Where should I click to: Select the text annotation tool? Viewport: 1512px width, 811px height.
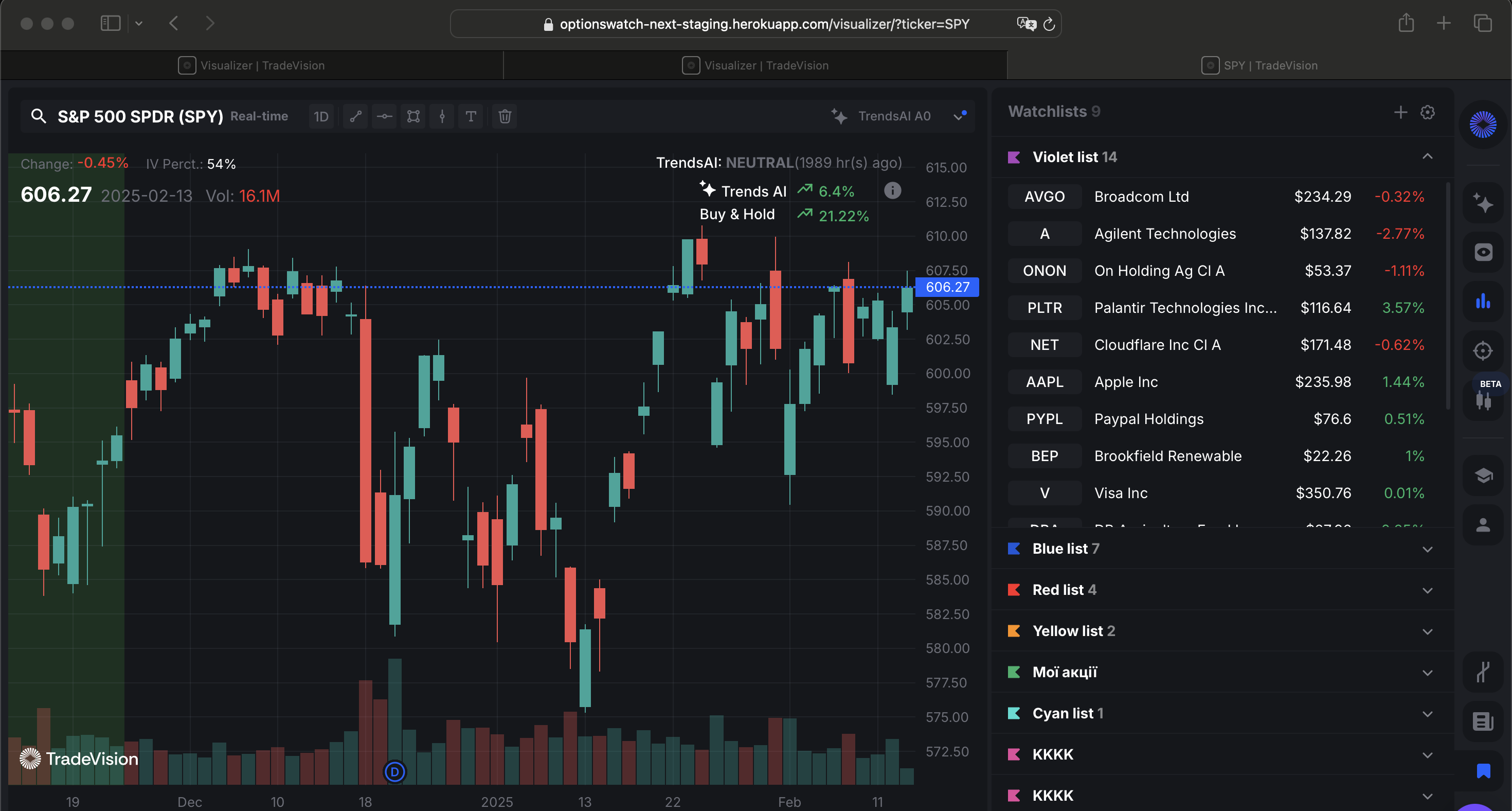(x=471, y=116)
